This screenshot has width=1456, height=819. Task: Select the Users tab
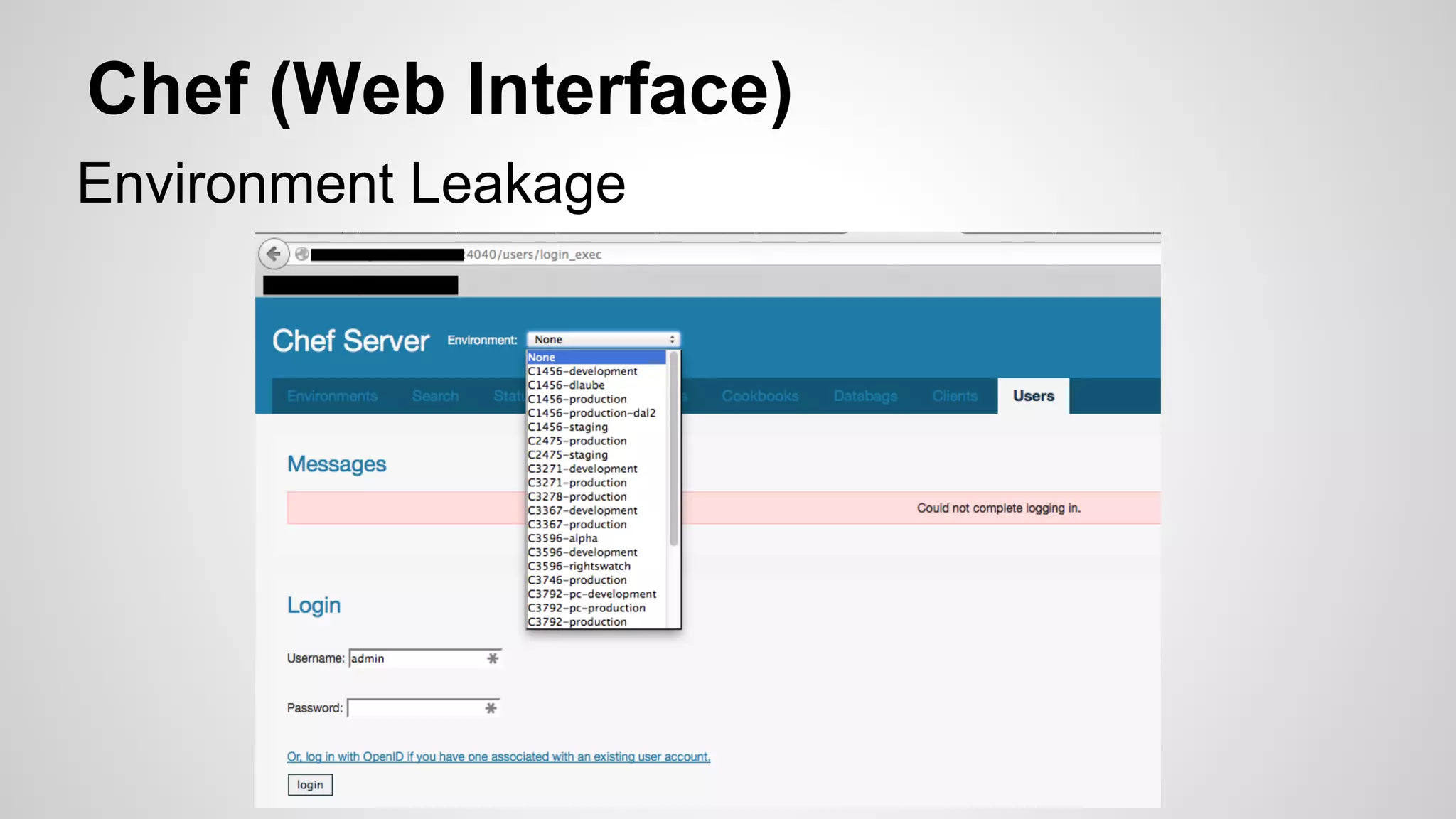pos(1034,396)
